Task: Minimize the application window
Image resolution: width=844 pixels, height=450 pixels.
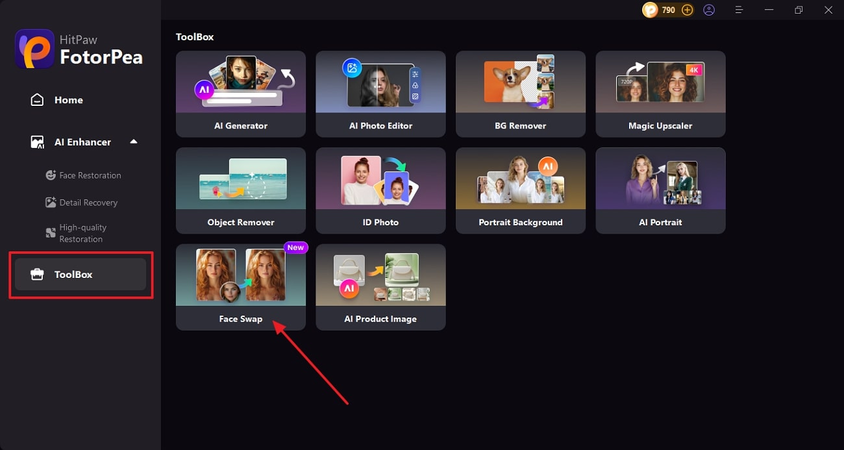Action: point(769,10)
